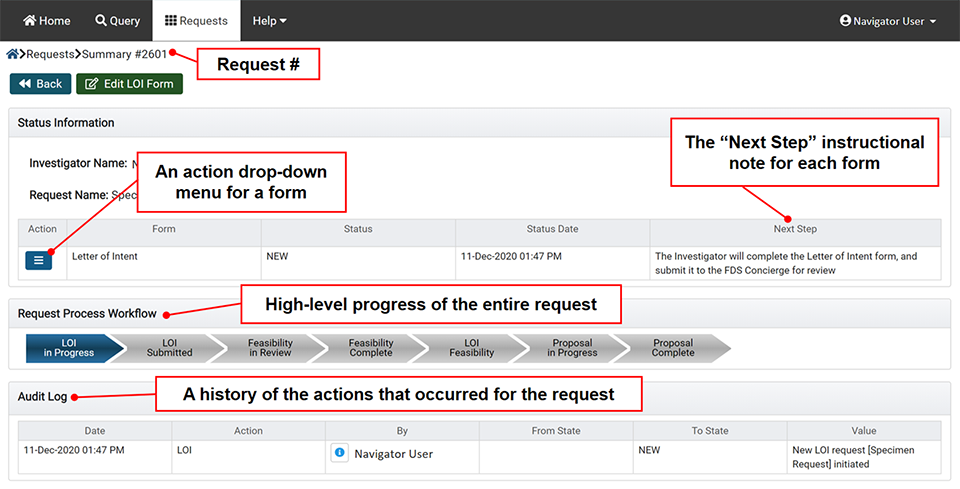Click the info icon beside Navigator User

point(340,453)
